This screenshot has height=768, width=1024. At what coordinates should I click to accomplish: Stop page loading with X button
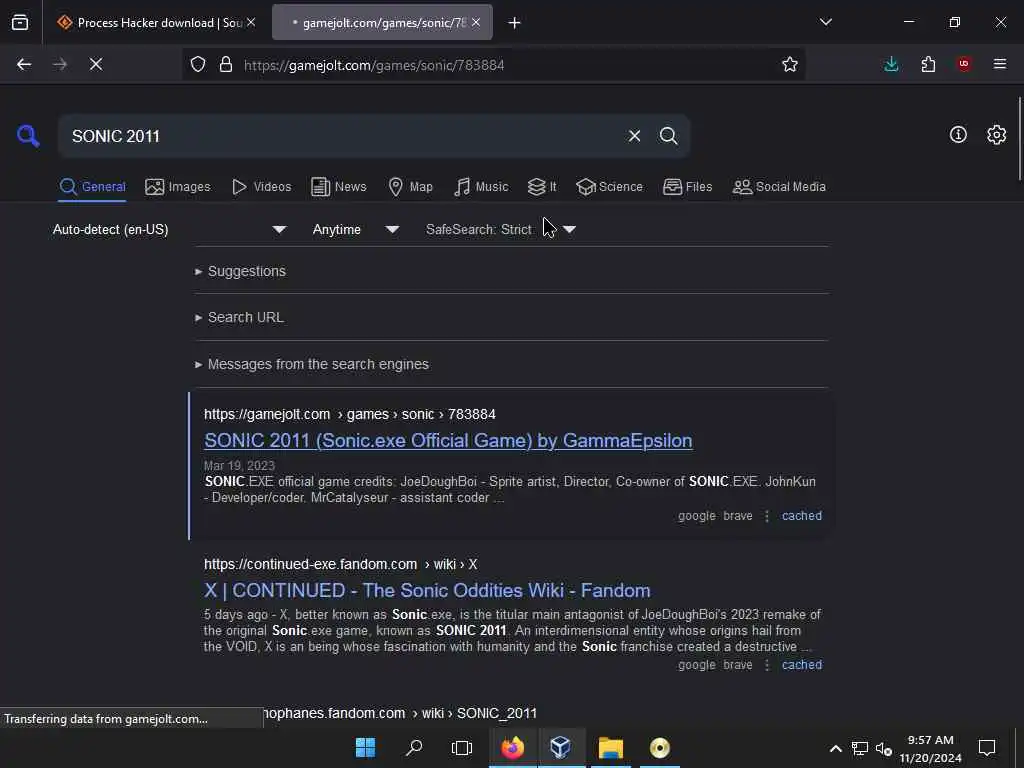[x=96, y=64]
